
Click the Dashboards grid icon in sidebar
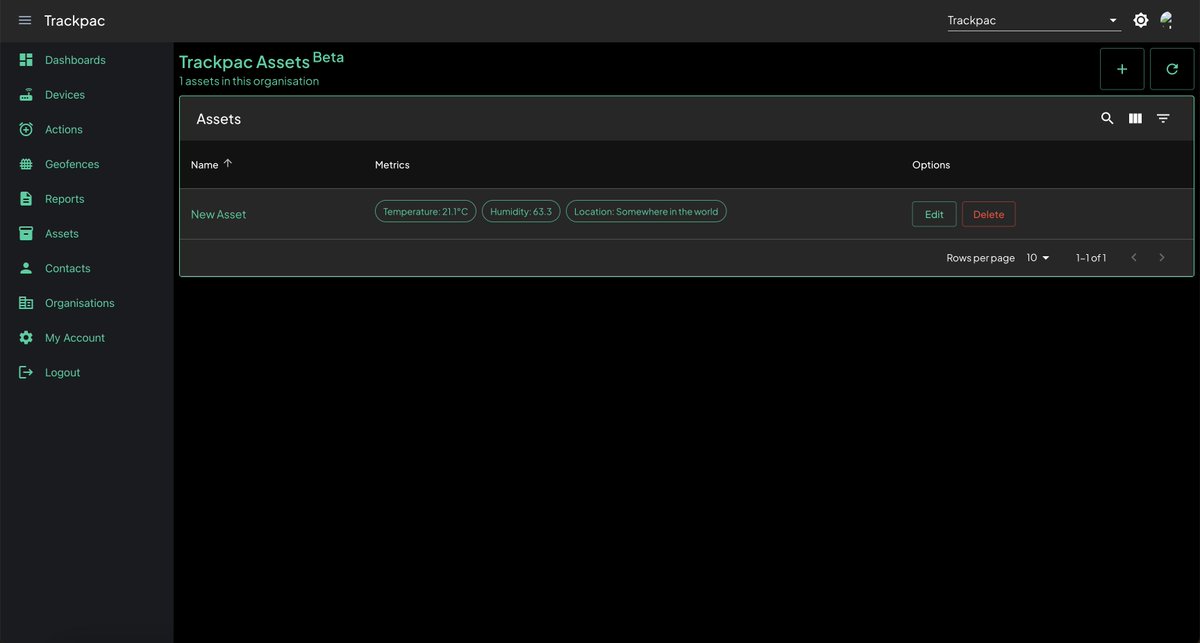(x=26, y=60)
